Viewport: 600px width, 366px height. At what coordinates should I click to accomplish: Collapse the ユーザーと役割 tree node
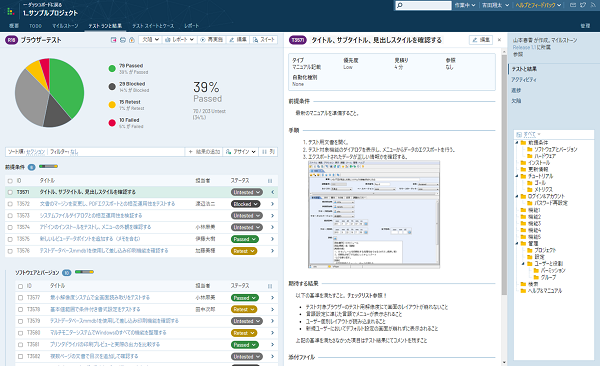[523, 264]
